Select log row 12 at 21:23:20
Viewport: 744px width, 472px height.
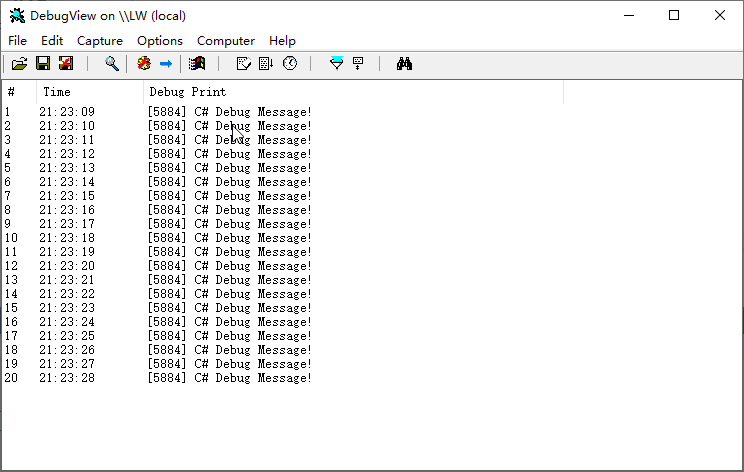(158, 266)
